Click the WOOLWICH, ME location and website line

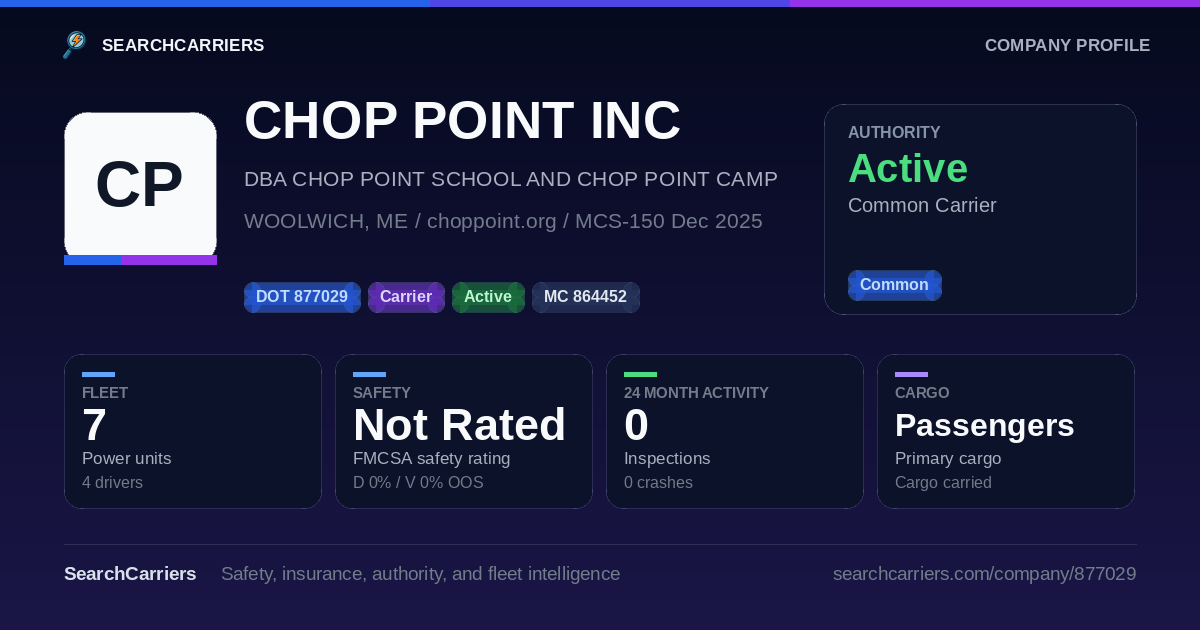tap(503, 221)
